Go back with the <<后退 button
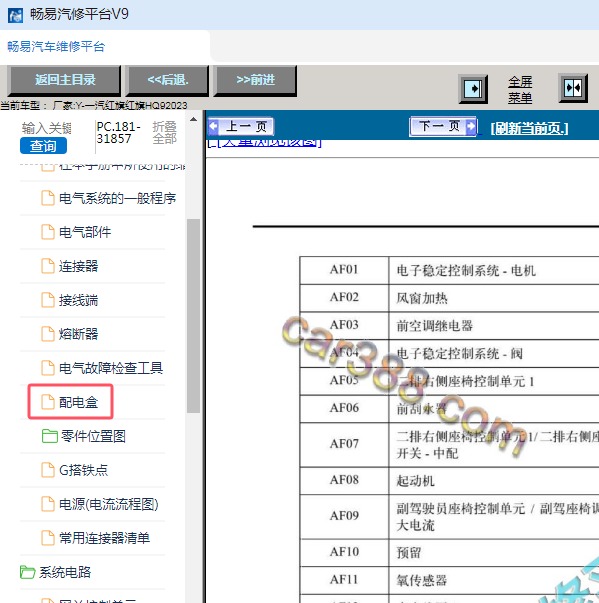The width and height of the screenshot is (599, 603). pyautogui.click(x=168, y=80)
